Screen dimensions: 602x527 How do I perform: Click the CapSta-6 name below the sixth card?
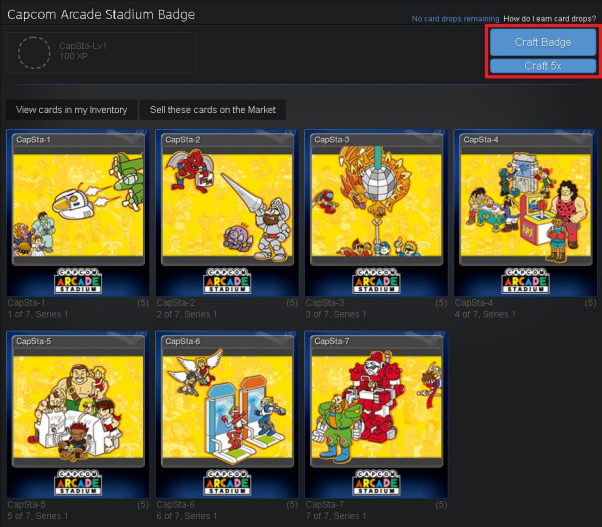tap(175, 504)
